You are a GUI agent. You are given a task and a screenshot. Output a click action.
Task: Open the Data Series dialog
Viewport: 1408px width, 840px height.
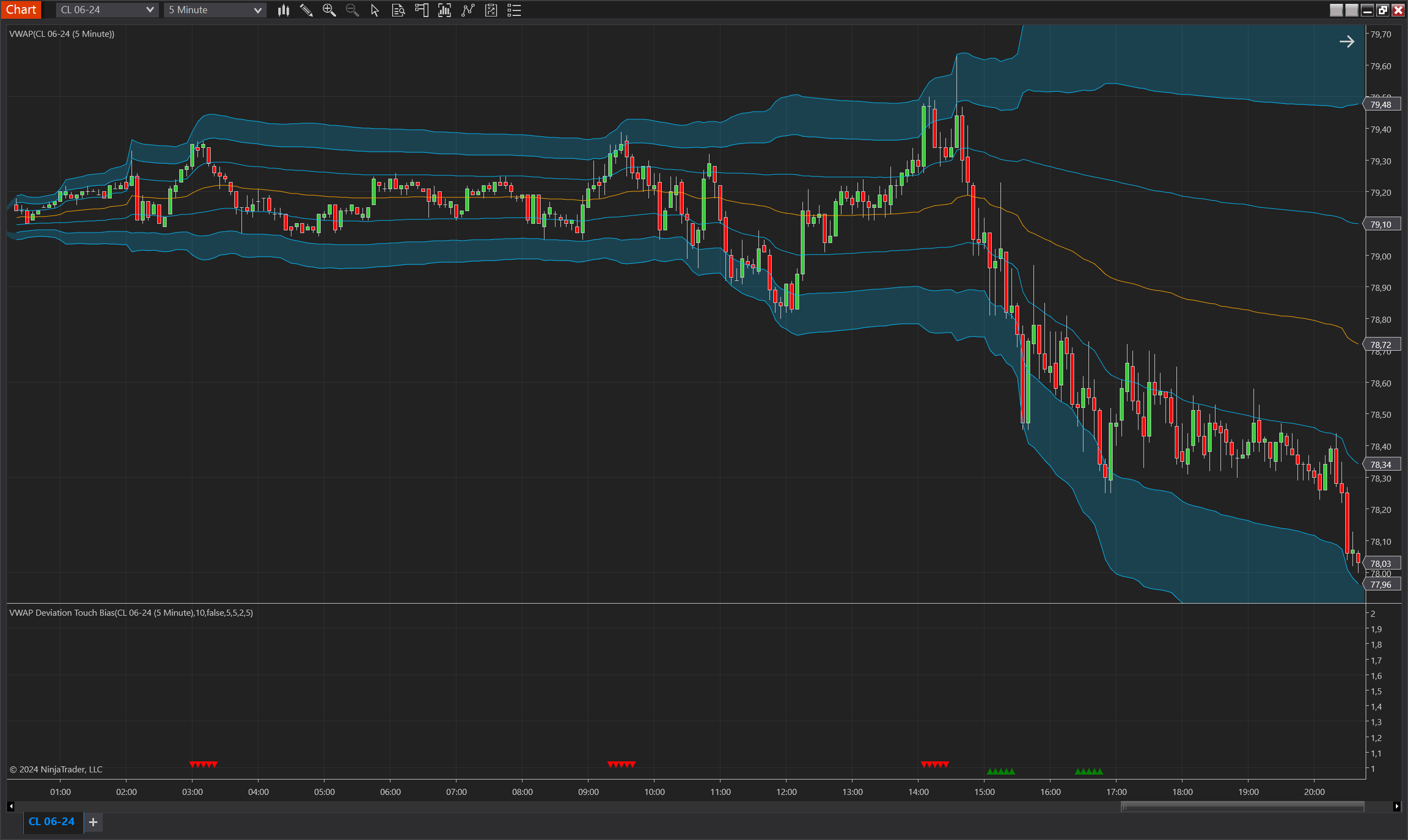[x=444, y=10]
